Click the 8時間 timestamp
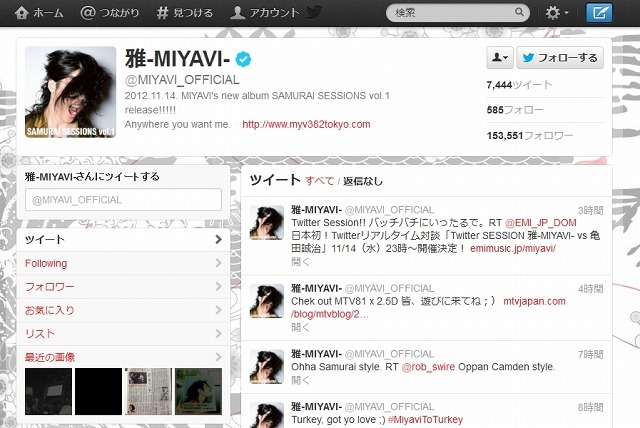640x428 pixels. pos(590,408)
